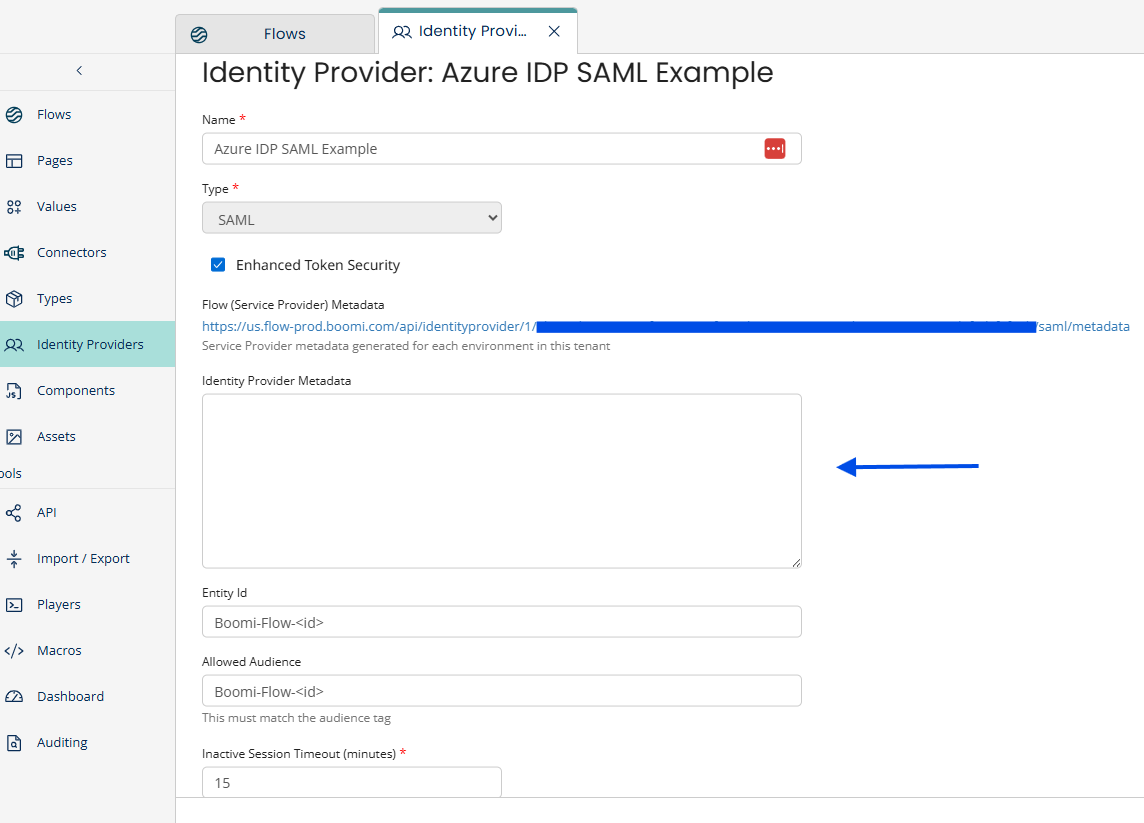This screenshot has height=823, width=1144.
Task: Select the Identity Providers tab
Action: point(470,31)
